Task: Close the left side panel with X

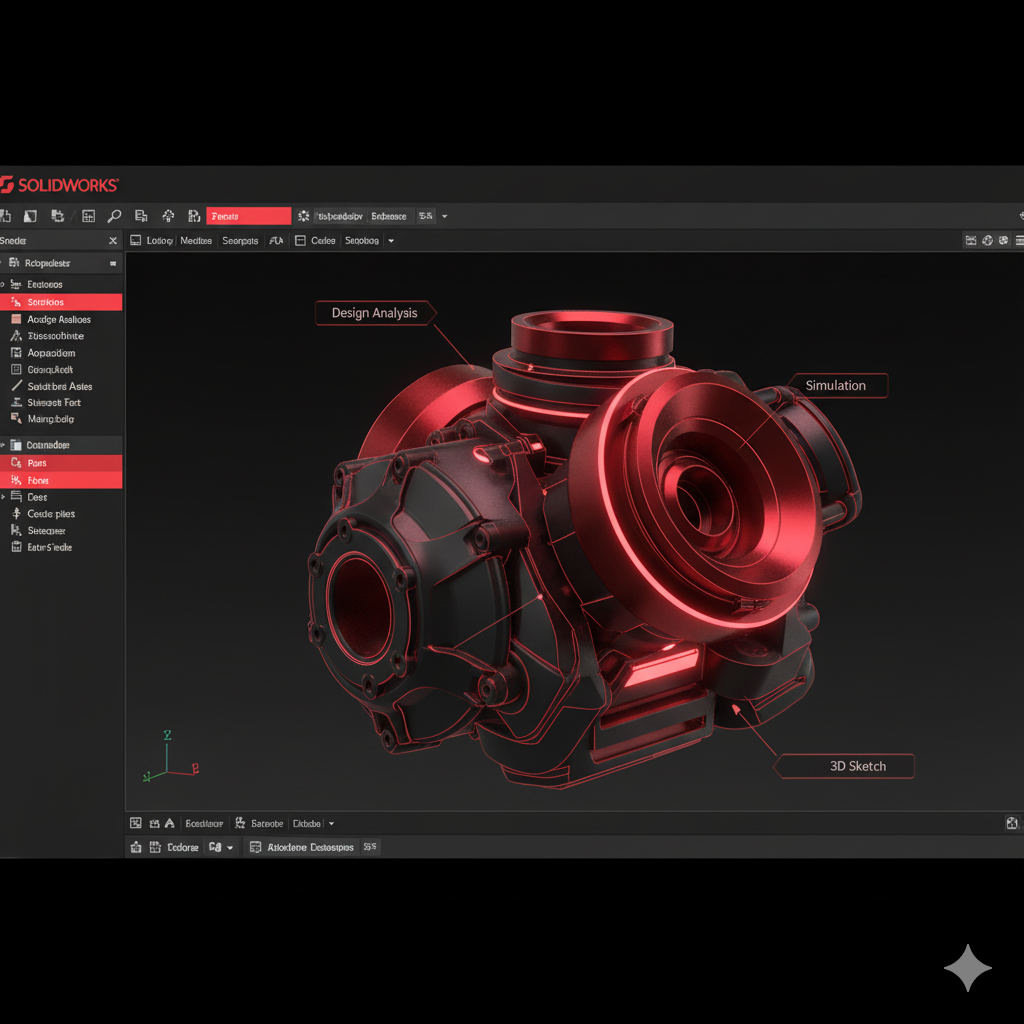Action: click(113, 241)
